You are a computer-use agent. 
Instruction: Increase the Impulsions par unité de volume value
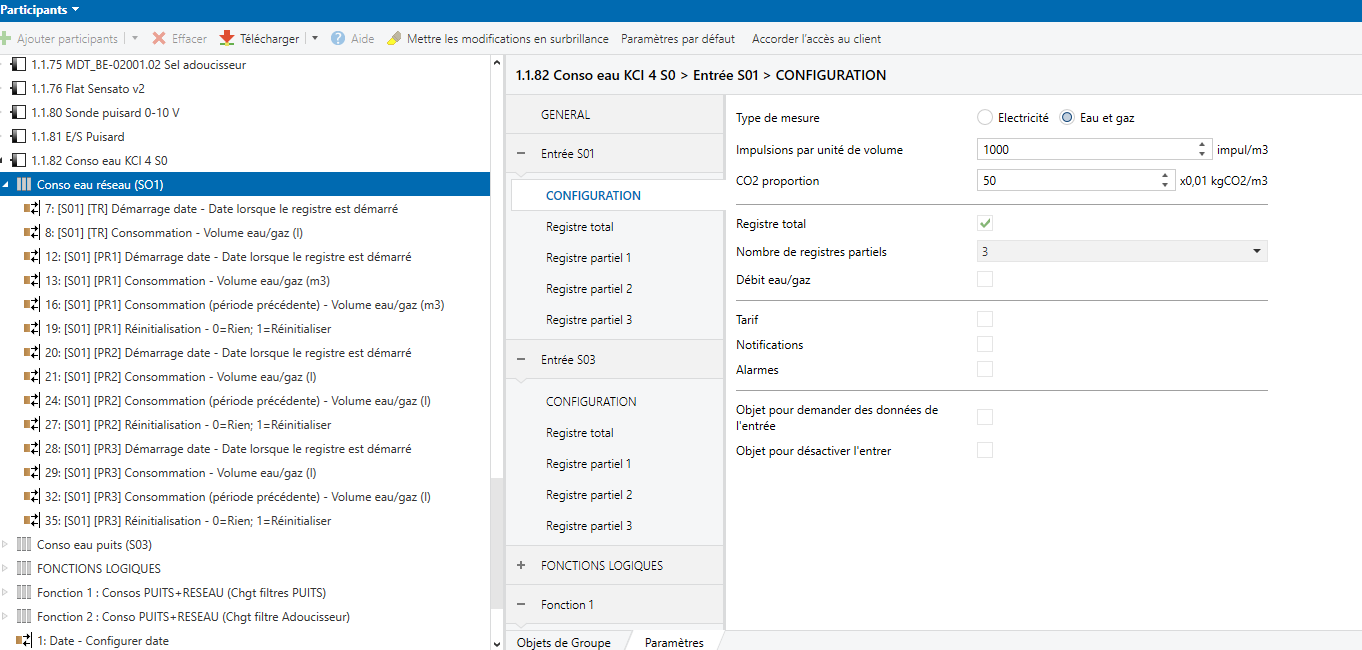point(1201,145)
